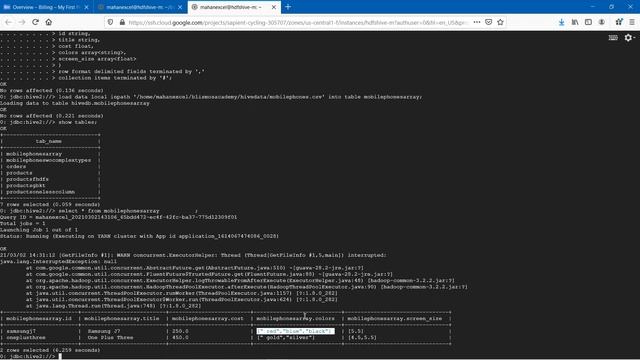View site security padlock information
Image resolution: width=640 pixels, height=360 pixels.
pos(122,22)
